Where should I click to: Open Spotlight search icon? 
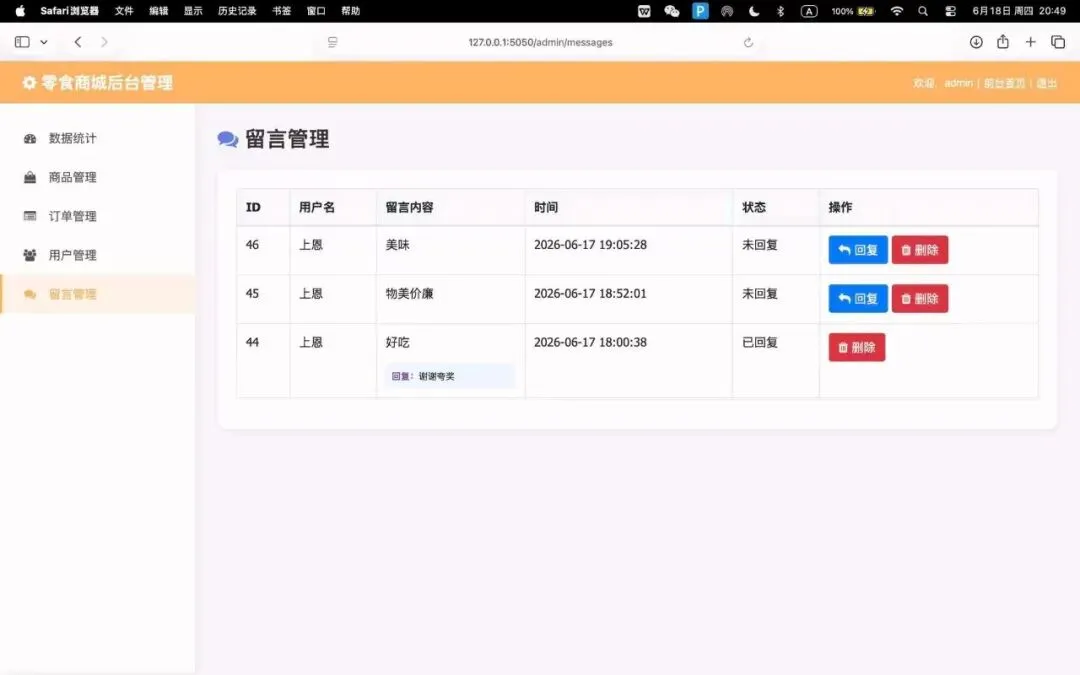[x=923, y=10]
